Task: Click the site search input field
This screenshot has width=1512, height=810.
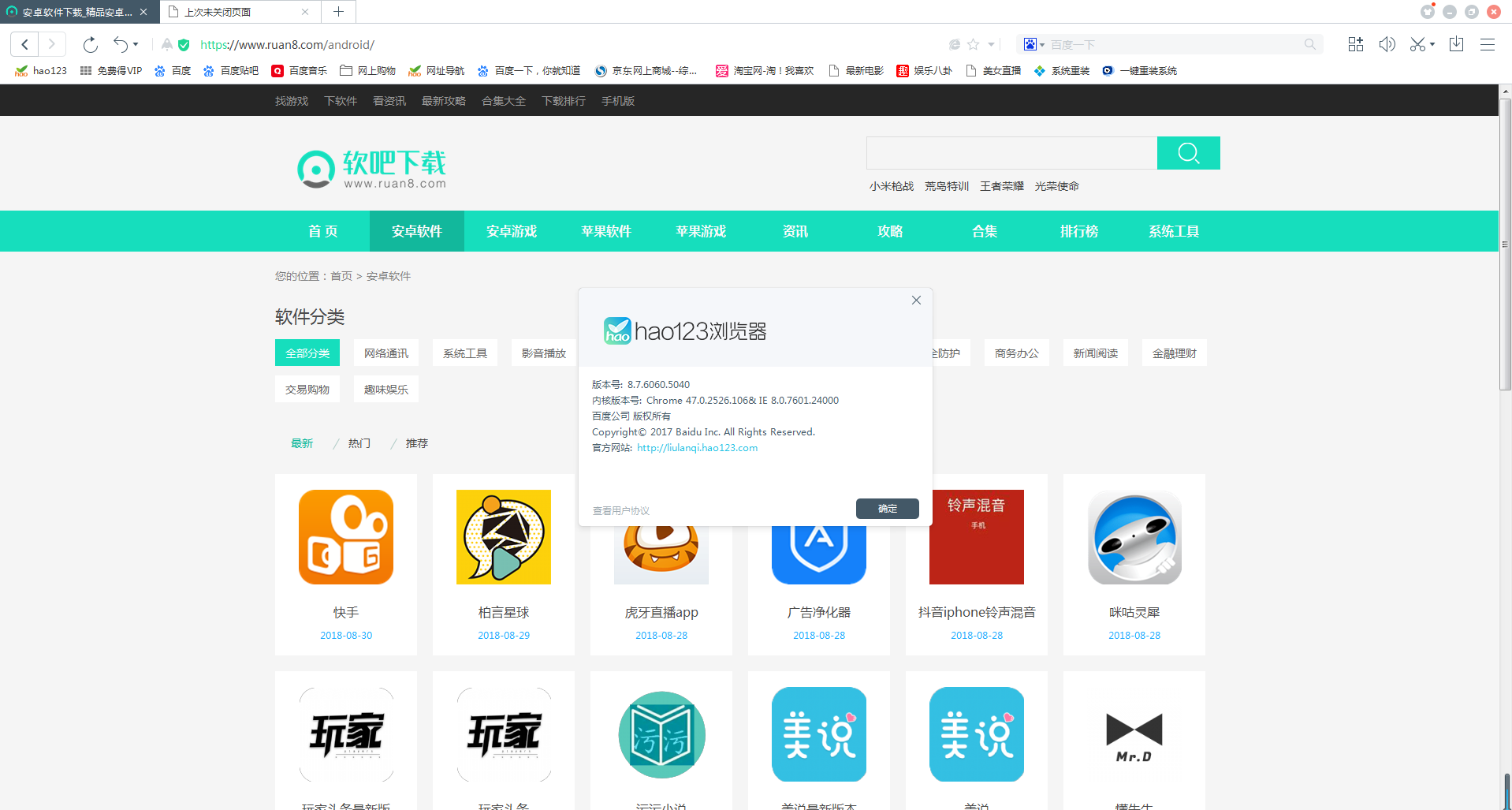Action: pyautogui.click(x=1012, y=153)
